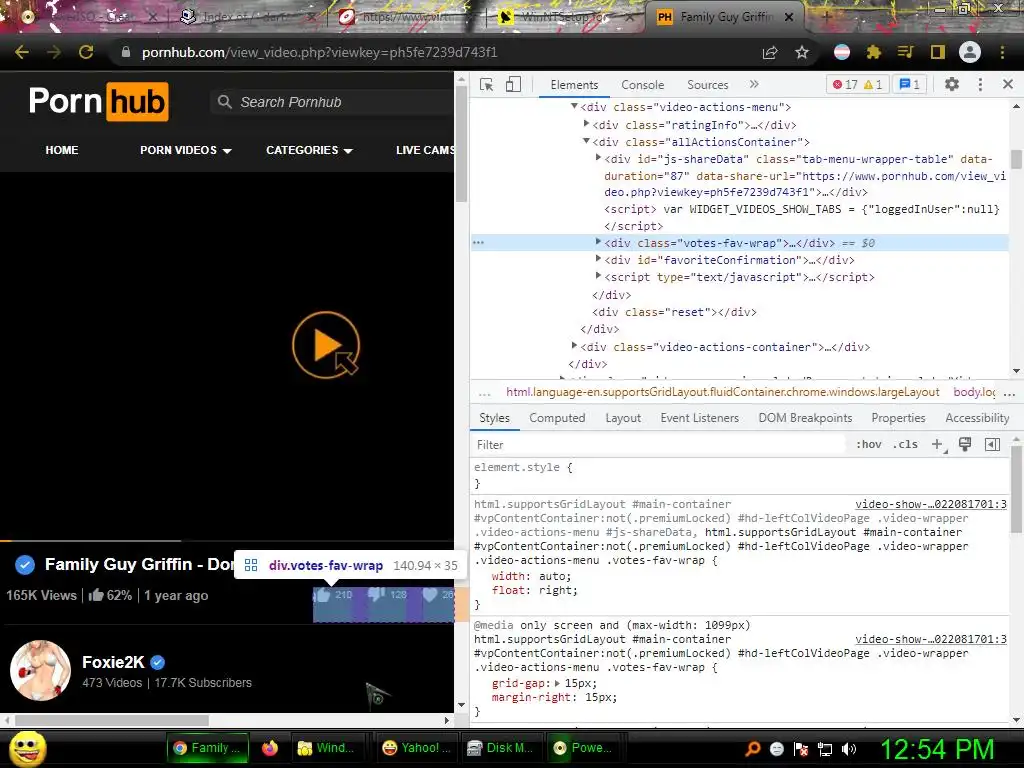Open the Chrome three-dot menu
Image resolution: width=1024 pixels, height=768 pixels.
coord(1002,52)
